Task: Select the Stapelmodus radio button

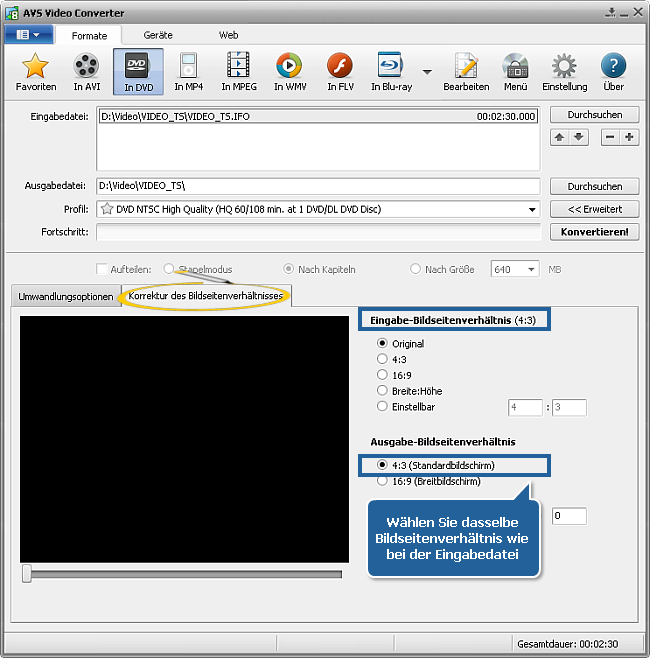Action: tap(169, 269)
